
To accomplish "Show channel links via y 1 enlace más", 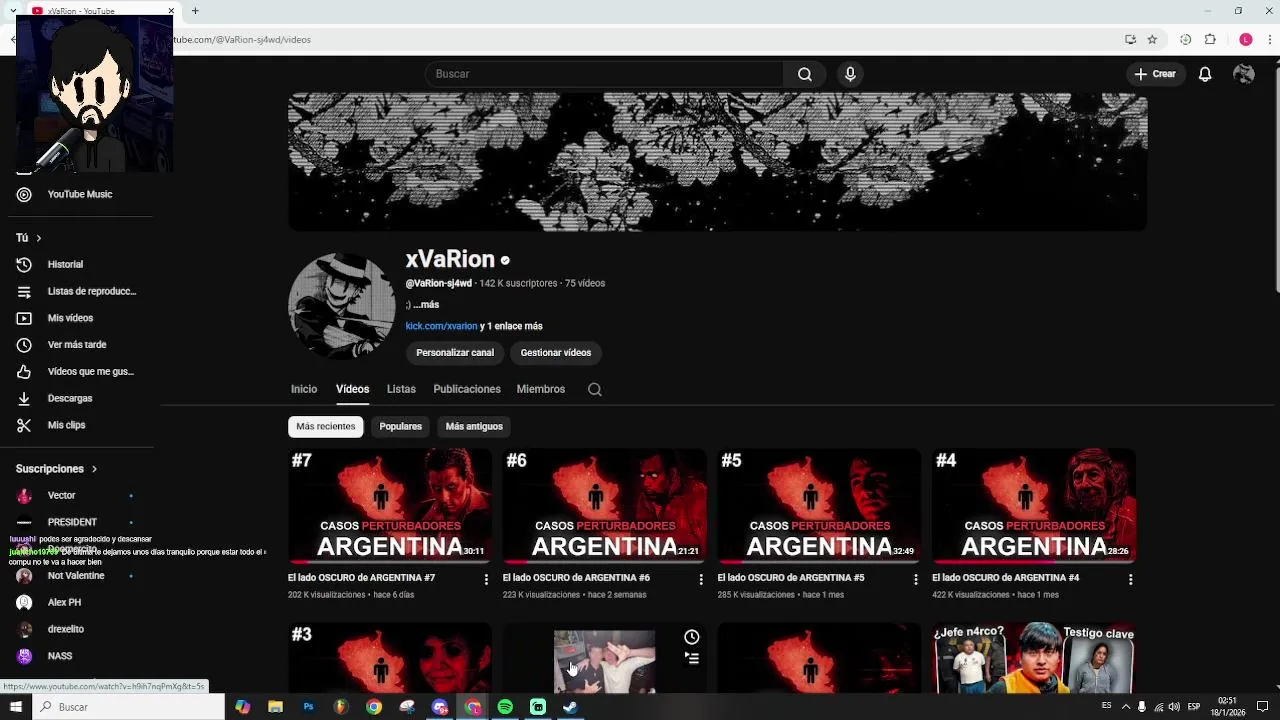I will [x=511, y=326].
